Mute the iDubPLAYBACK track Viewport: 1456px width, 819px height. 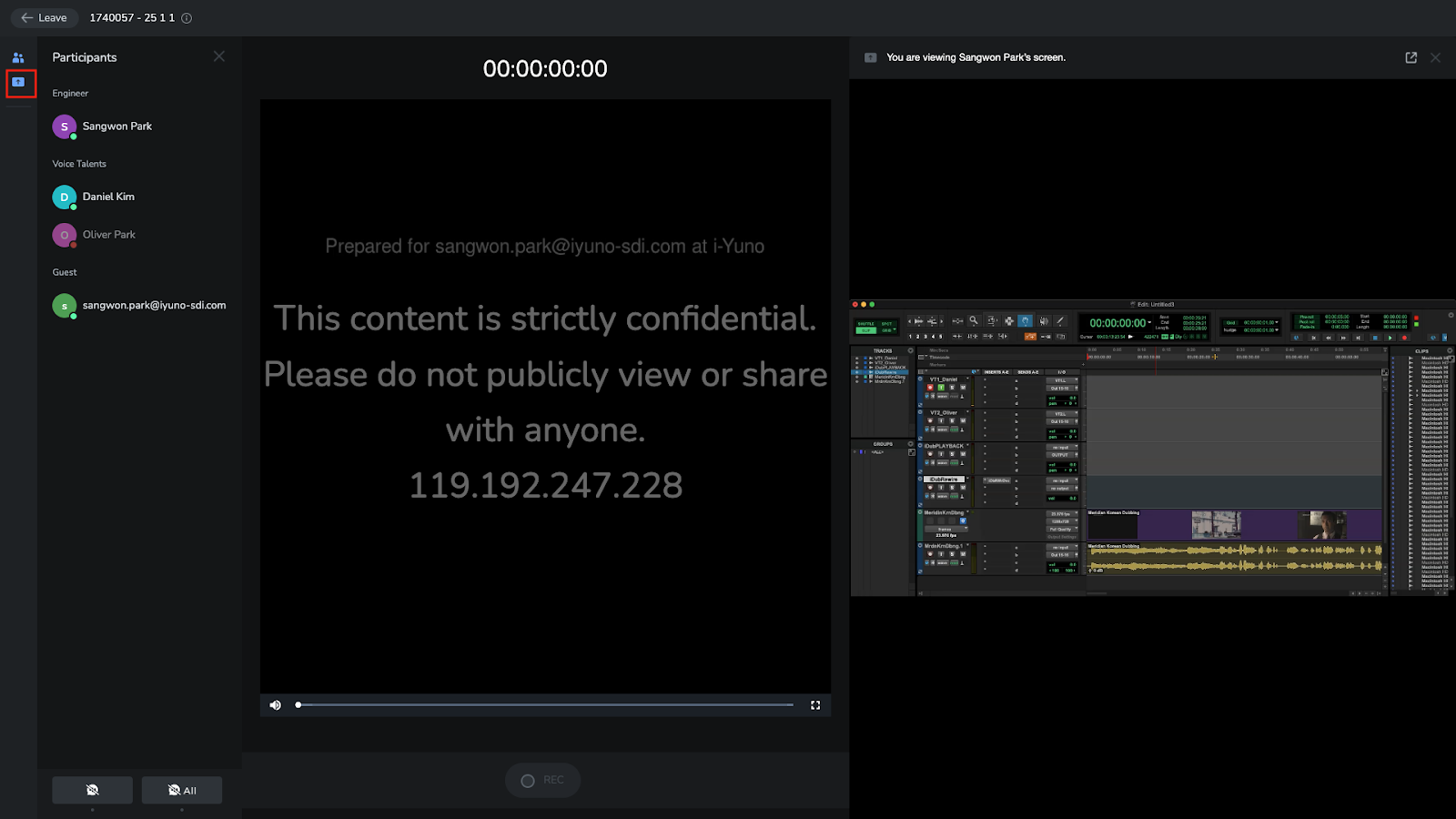(963, 454)
